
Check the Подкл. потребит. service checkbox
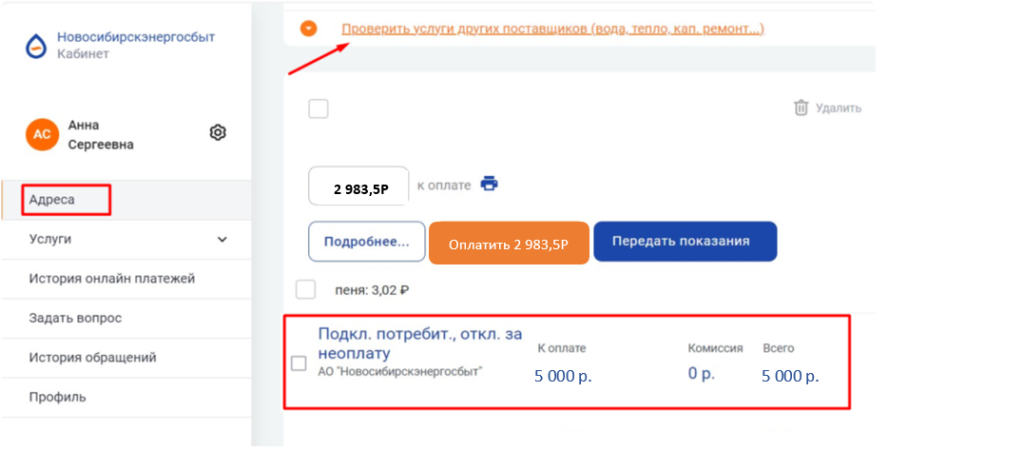click(x=298, y=363)
